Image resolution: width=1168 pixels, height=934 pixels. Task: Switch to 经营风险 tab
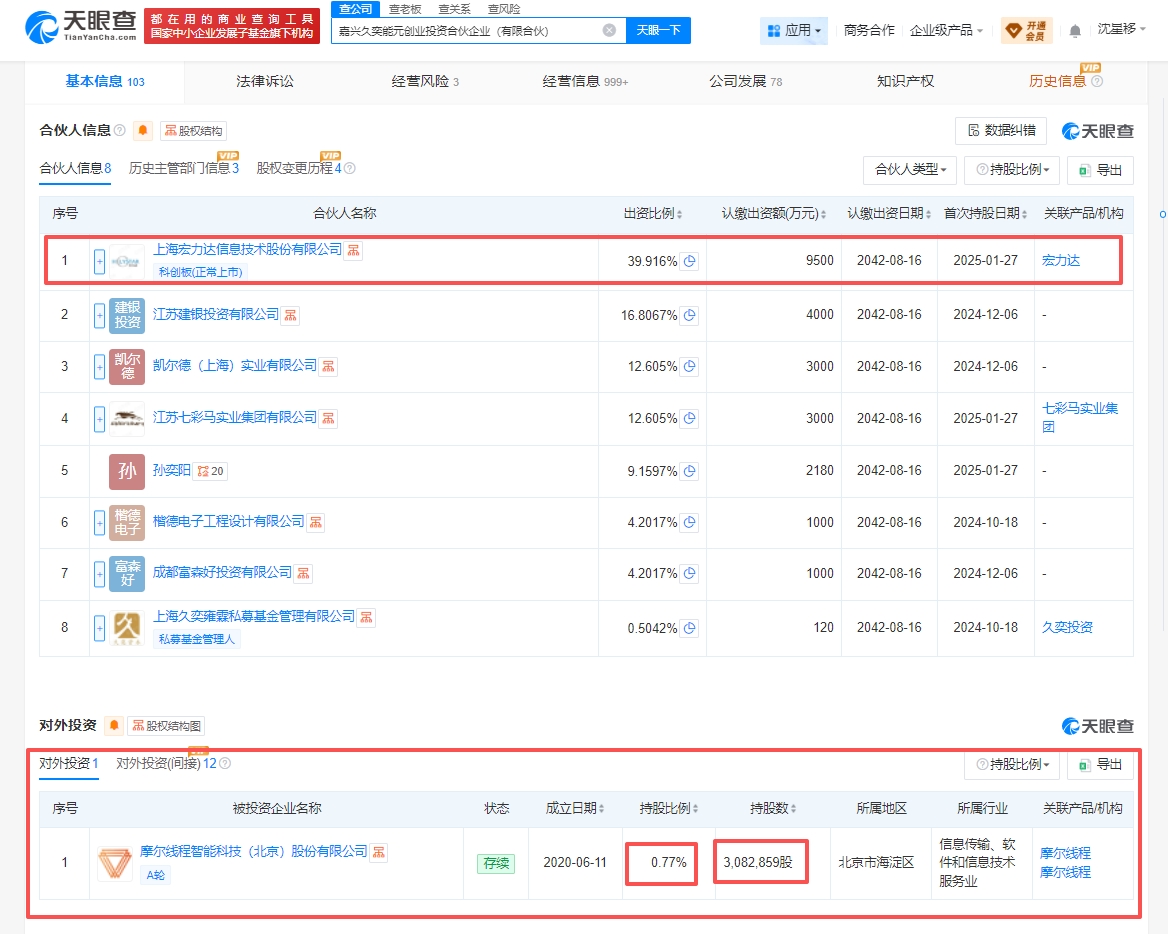425,81
